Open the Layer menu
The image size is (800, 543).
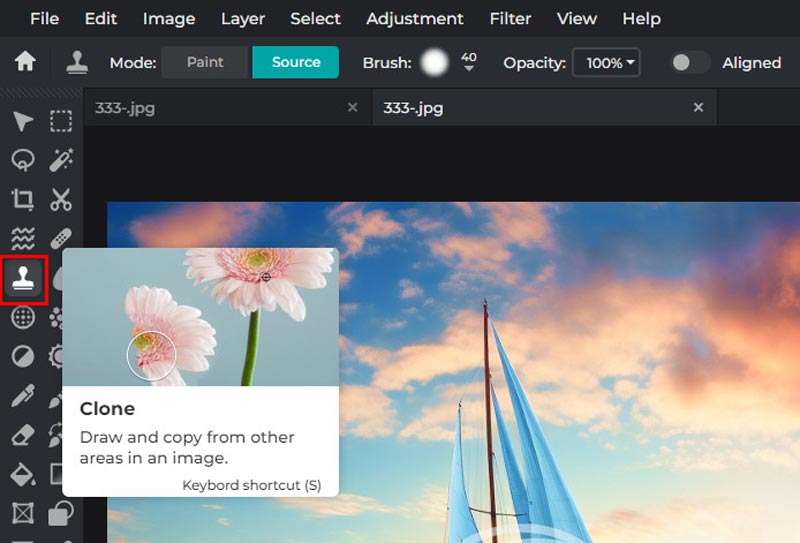[x=243, y=19]
